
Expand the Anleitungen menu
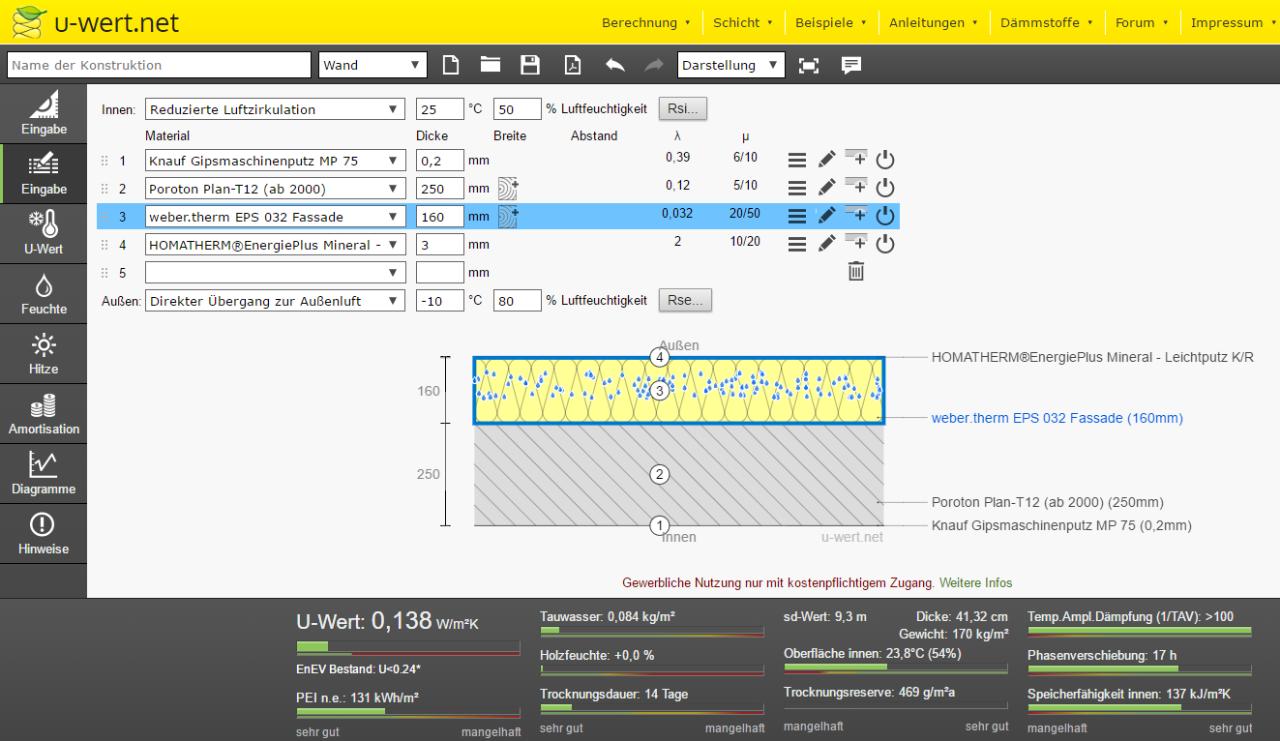[933, 23]
